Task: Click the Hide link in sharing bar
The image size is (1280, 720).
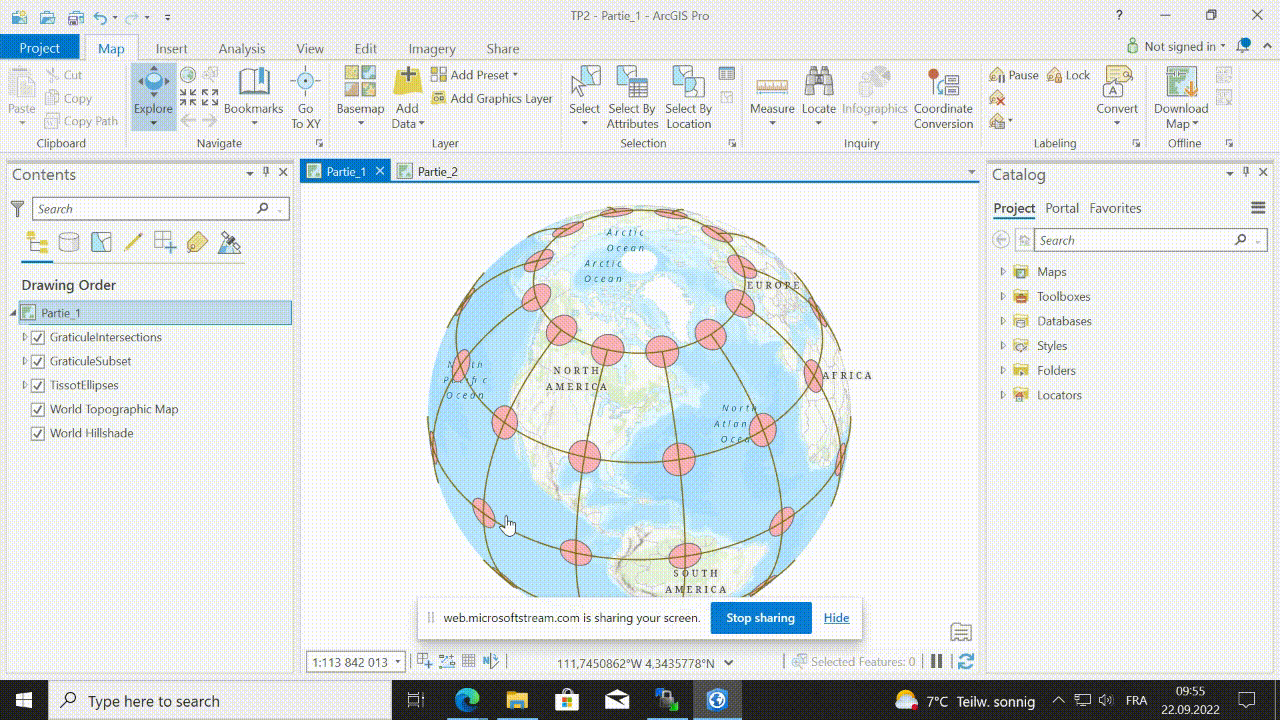Action: pyautogui.click(x=836, y=618)
